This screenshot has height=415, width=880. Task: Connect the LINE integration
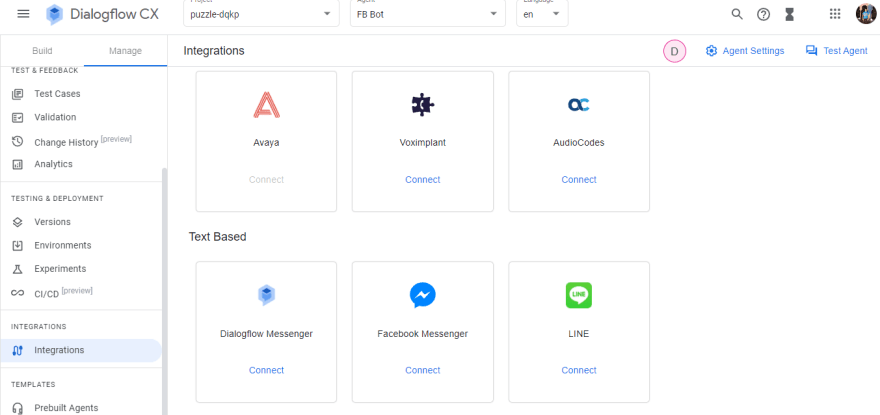[x=579, y=370]
